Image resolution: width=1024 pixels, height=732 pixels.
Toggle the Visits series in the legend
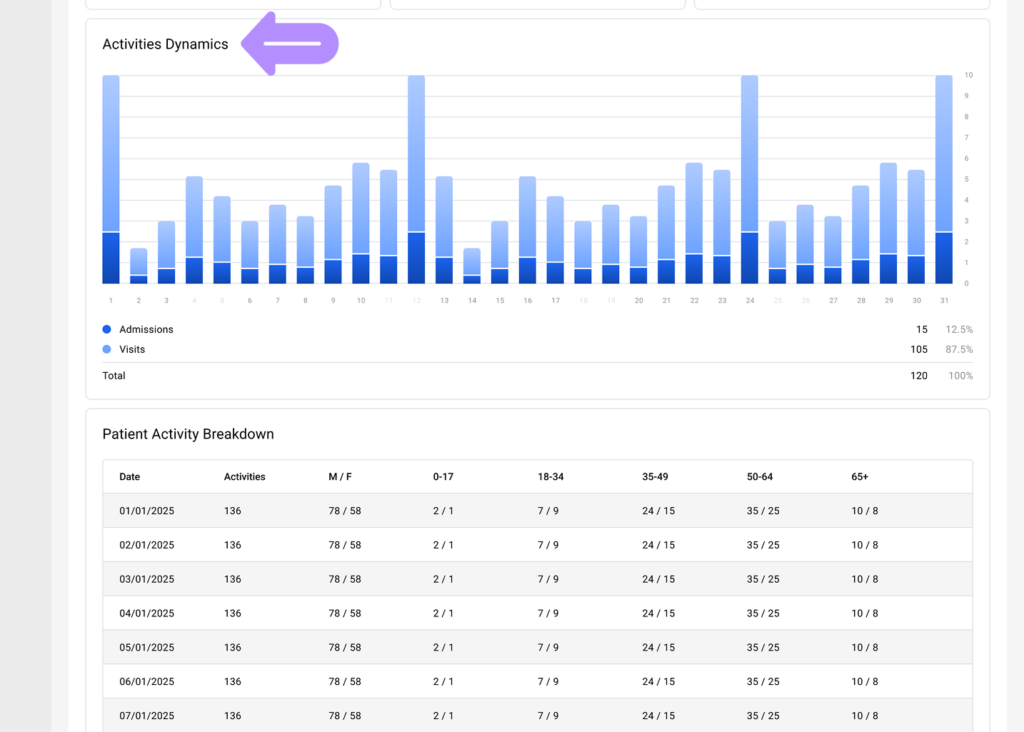pos(131,349)
